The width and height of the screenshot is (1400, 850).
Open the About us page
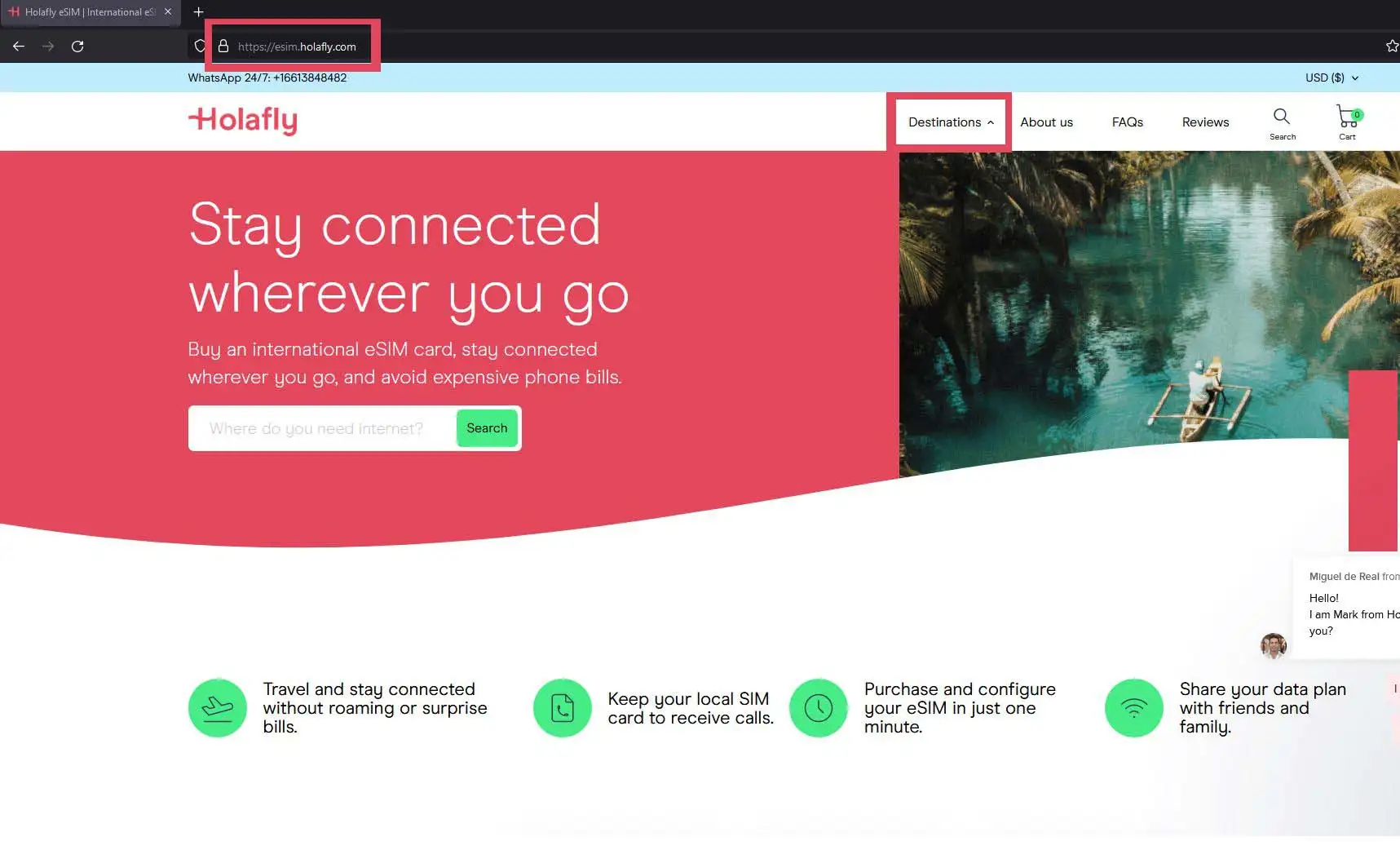[x=1046, y=122]
